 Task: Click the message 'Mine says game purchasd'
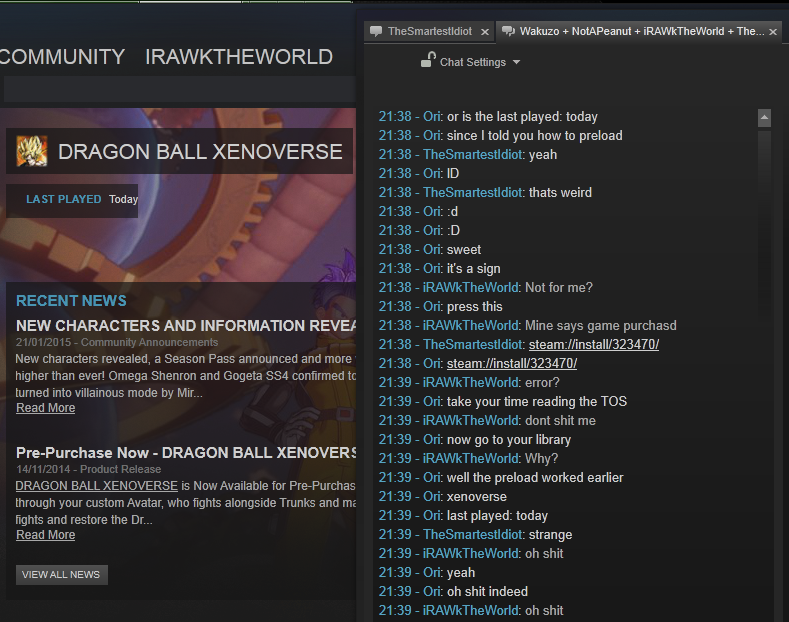tap(600, 326)
